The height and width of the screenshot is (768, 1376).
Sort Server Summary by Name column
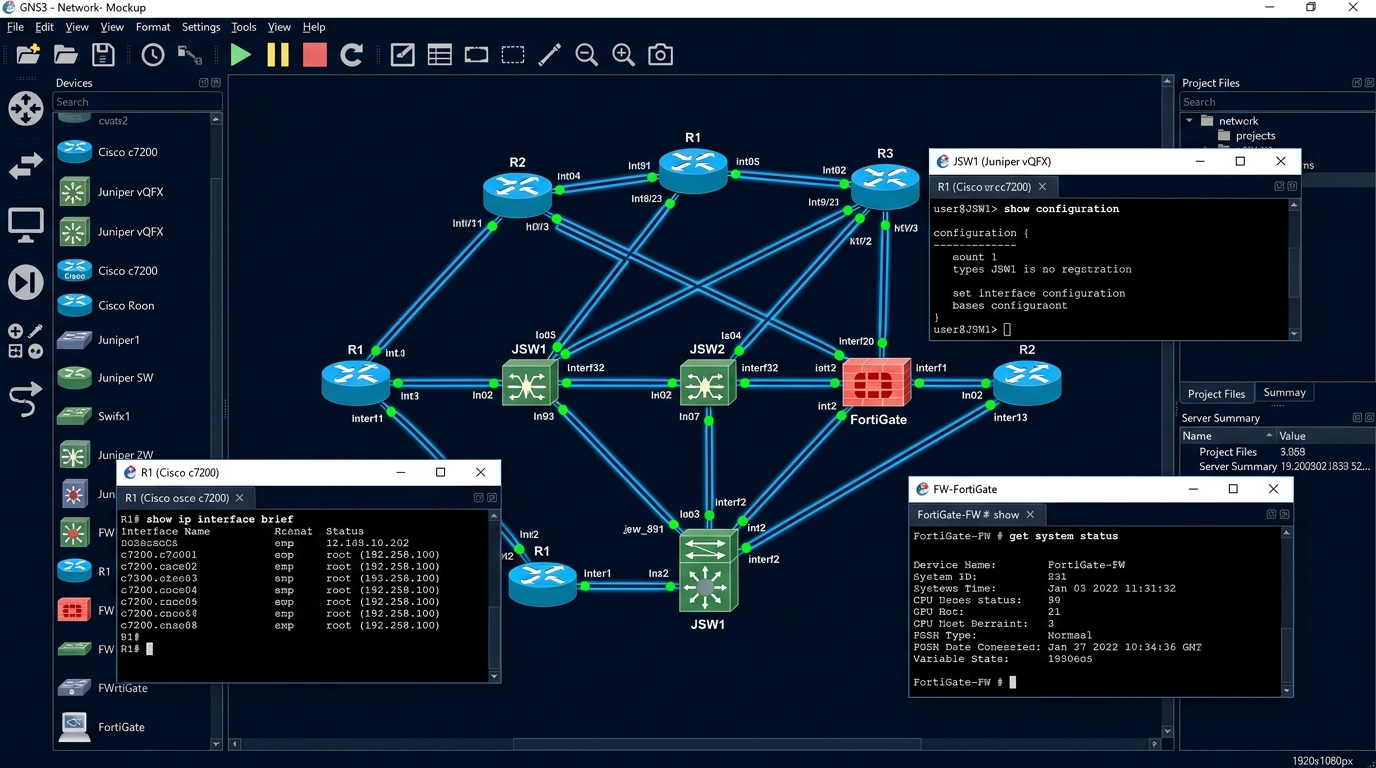[x=1227, y=436]
